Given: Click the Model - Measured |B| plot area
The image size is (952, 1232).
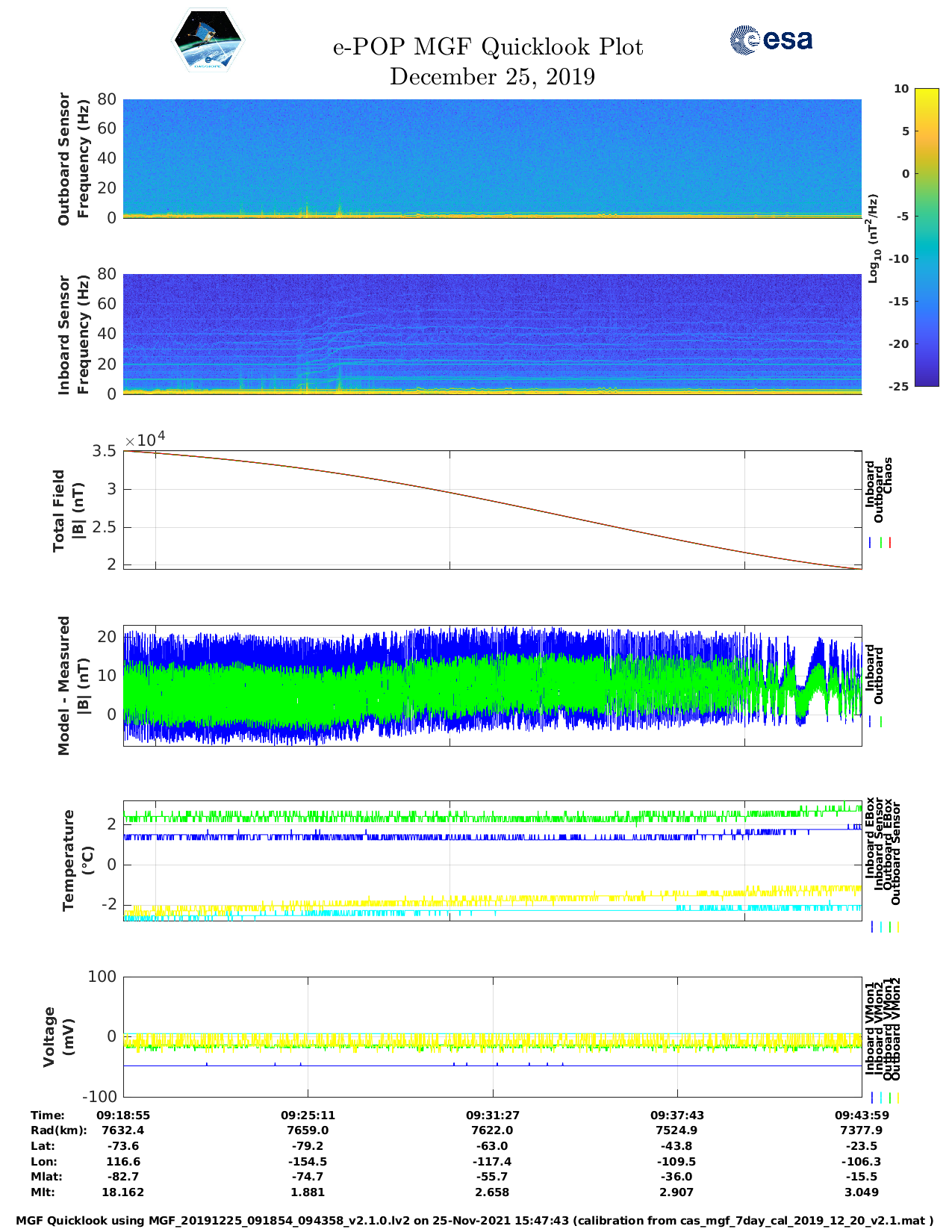Looking at the screenshot, I should click(492, 685).
